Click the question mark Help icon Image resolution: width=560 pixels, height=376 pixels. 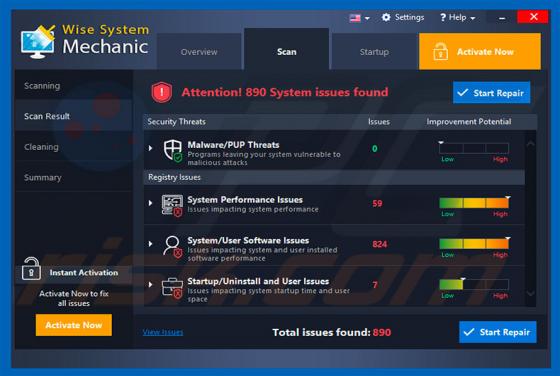click(x=443, y=17)
